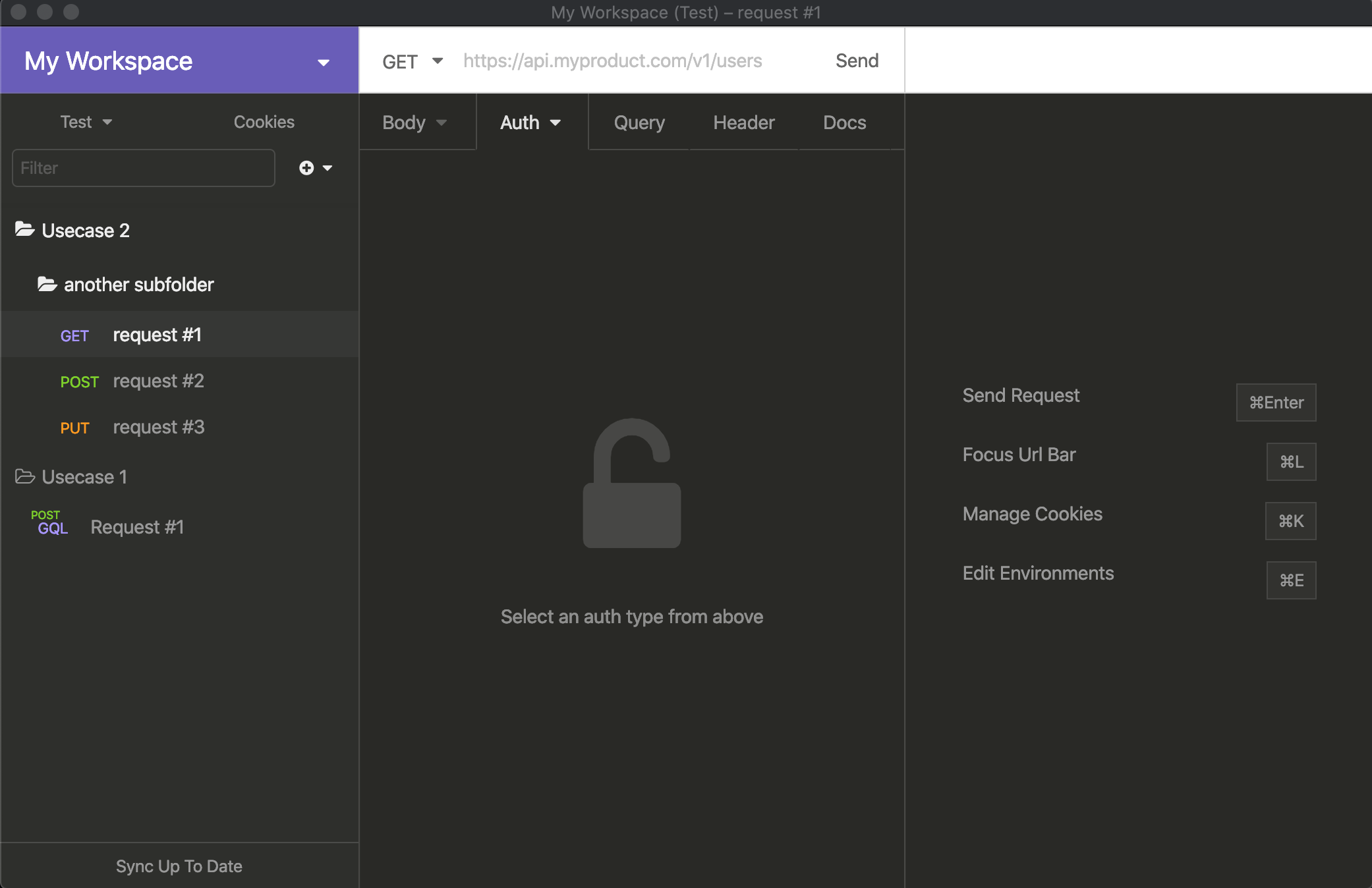Click the another subfolder folder icon

tap(47, 284)
